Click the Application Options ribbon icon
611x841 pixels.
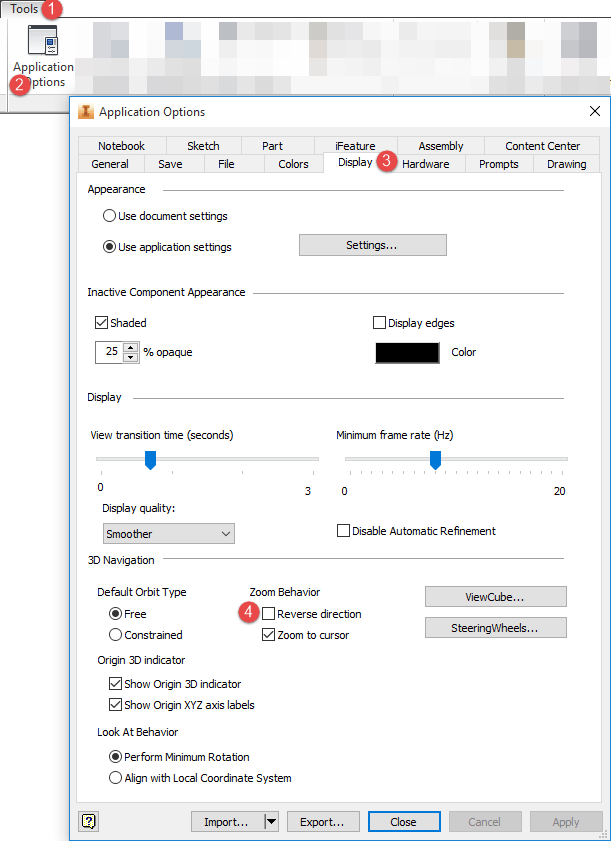(43, 40)
